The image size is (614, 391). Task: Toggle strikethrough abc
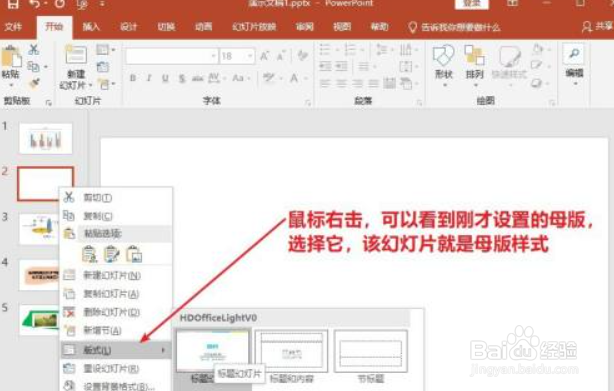pos(197,78)
